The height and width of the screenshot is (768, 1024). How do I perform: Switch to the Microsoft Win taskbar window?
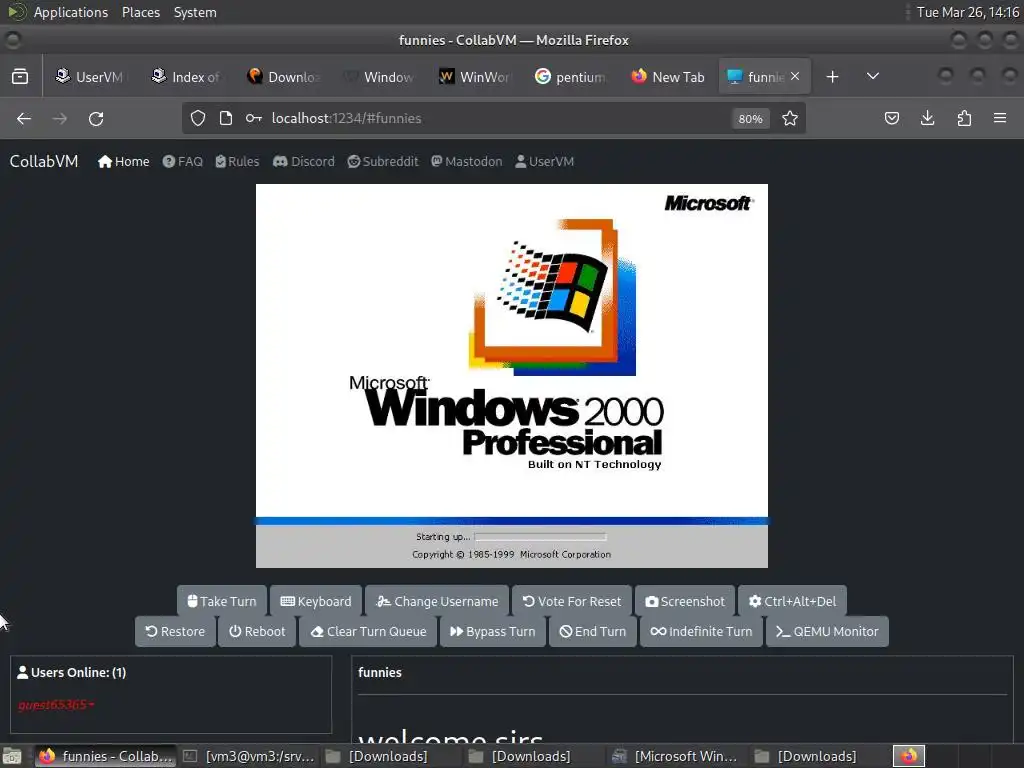click(x=677, y=756)
